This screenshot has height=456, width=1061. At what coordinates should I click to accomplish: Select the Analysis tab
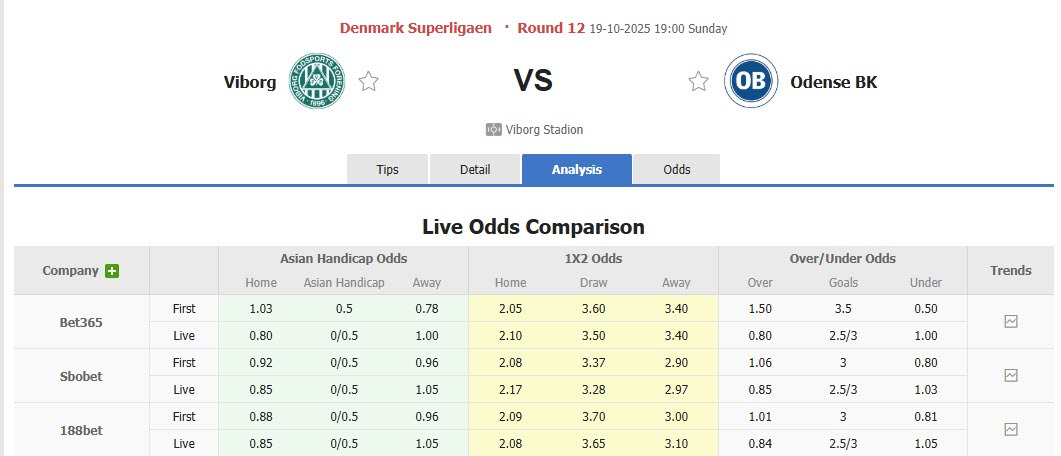[x=577, y=169]
